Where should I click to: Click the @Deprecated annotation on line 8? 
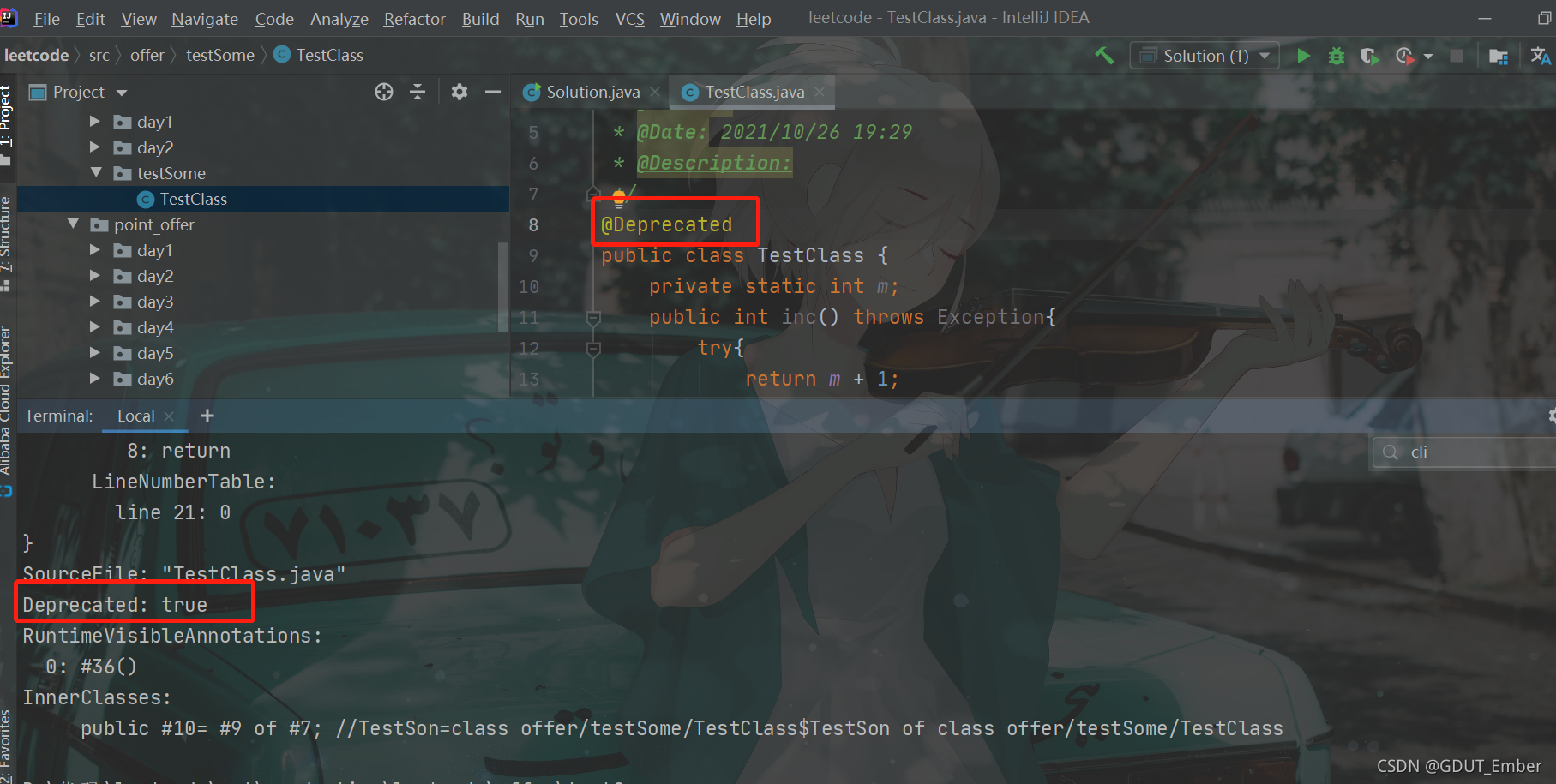(667, 224)
